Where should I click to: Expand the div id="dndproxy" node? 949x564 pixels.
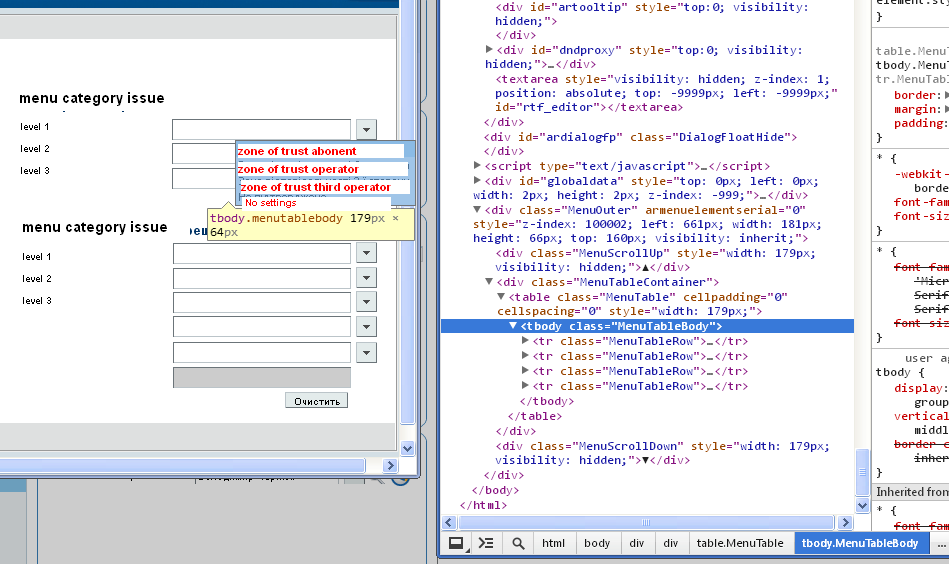coord(489,50)
